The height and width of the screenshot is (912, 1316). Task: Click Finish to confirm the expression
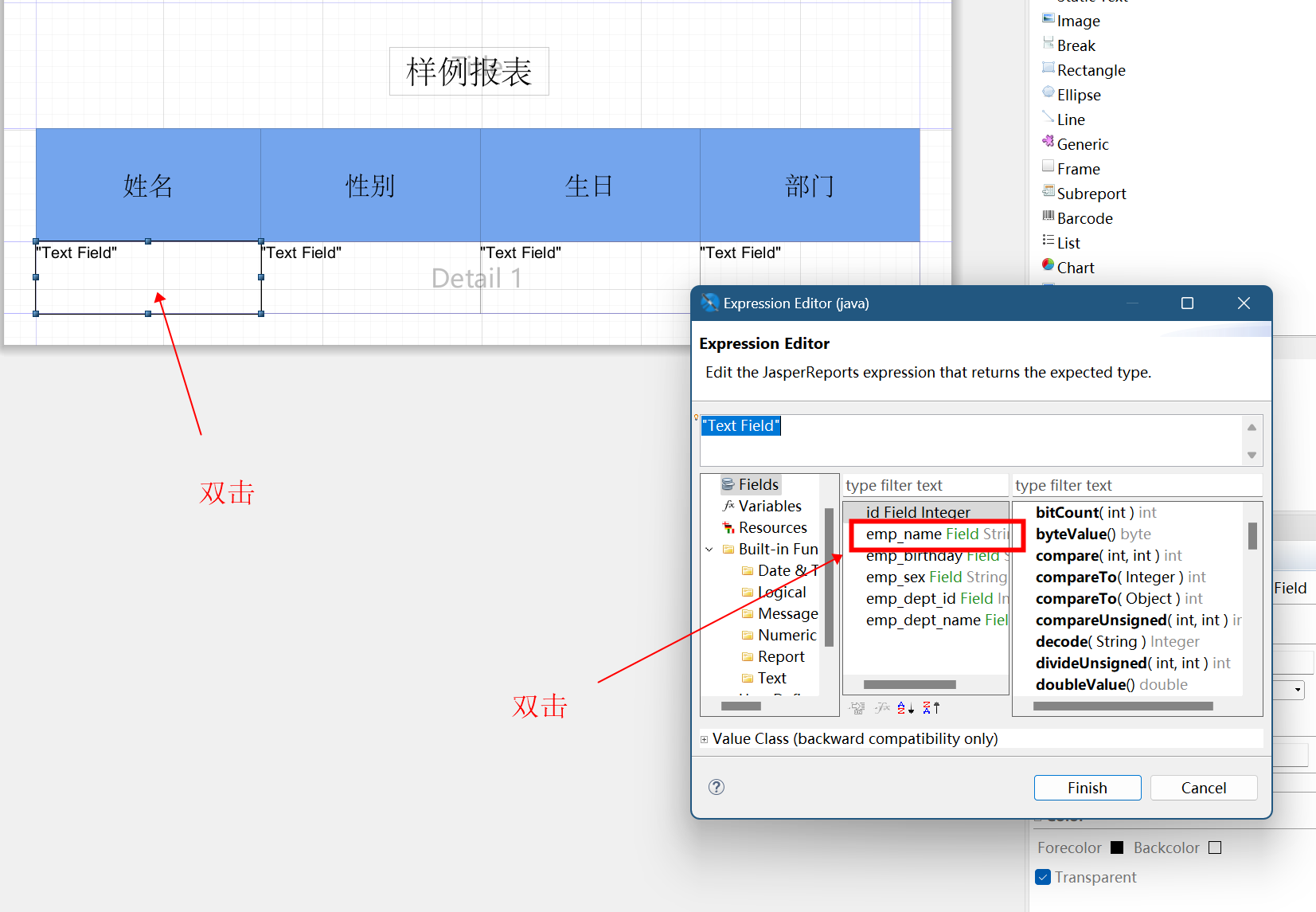point(1087,788)
